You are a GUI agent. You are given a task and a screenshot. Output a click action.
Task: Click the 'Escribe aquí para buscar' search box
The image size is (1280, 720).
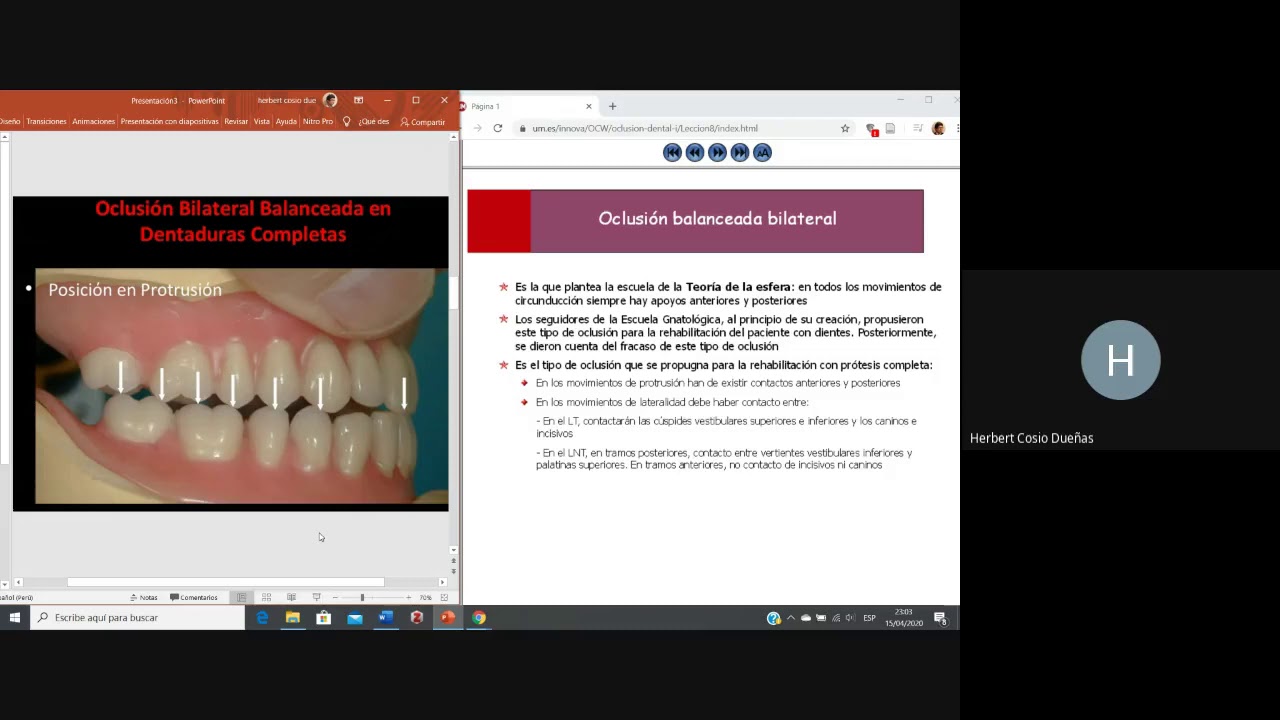(138, 618)
